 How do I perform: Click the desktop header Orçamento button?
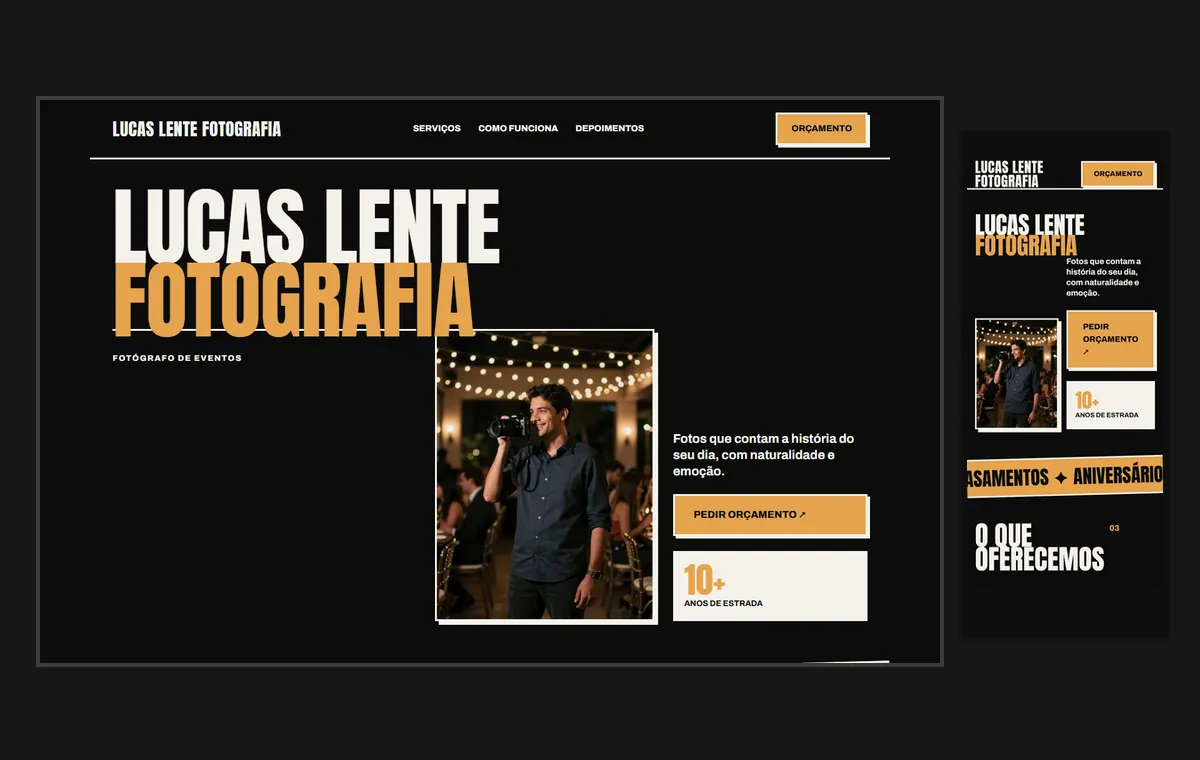(821, 128)
